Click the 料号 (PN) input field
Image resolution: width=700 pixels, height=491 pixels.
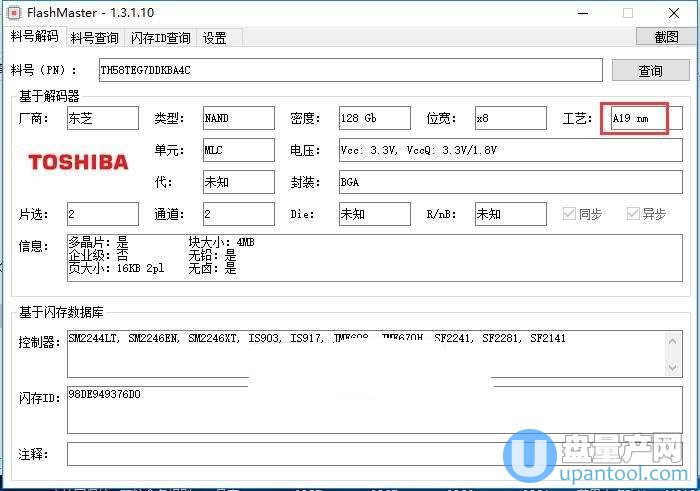point(350,70)
